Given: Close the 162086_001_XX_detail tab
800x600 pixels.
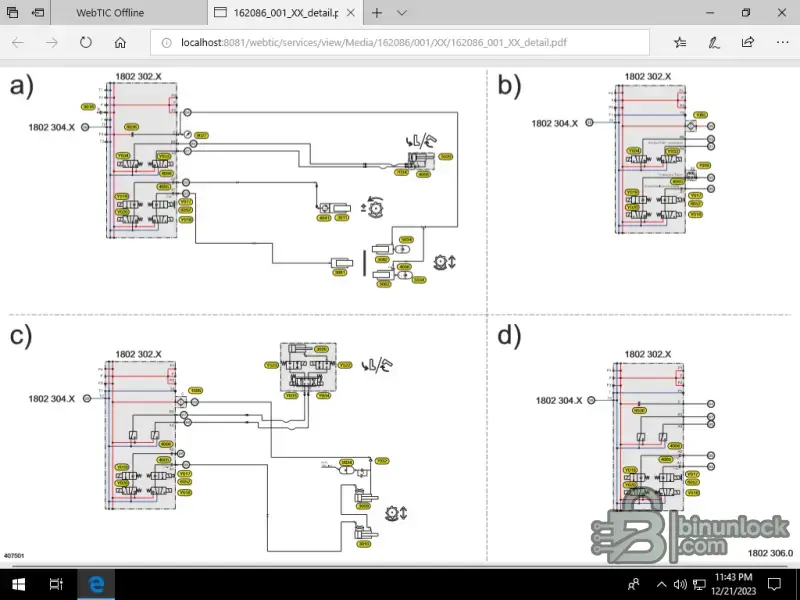Looking at the screenshot, I should (351, 13).
